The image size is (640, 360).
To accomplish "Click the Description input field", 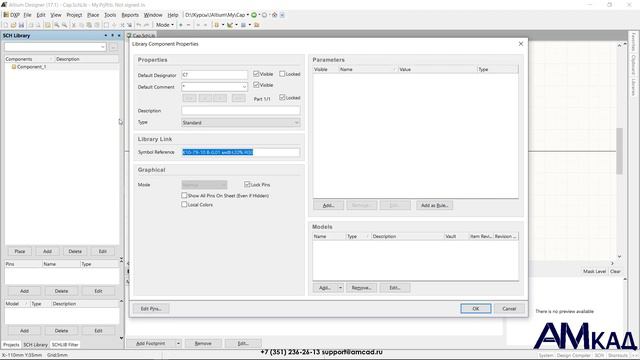I will pos(240,110).
